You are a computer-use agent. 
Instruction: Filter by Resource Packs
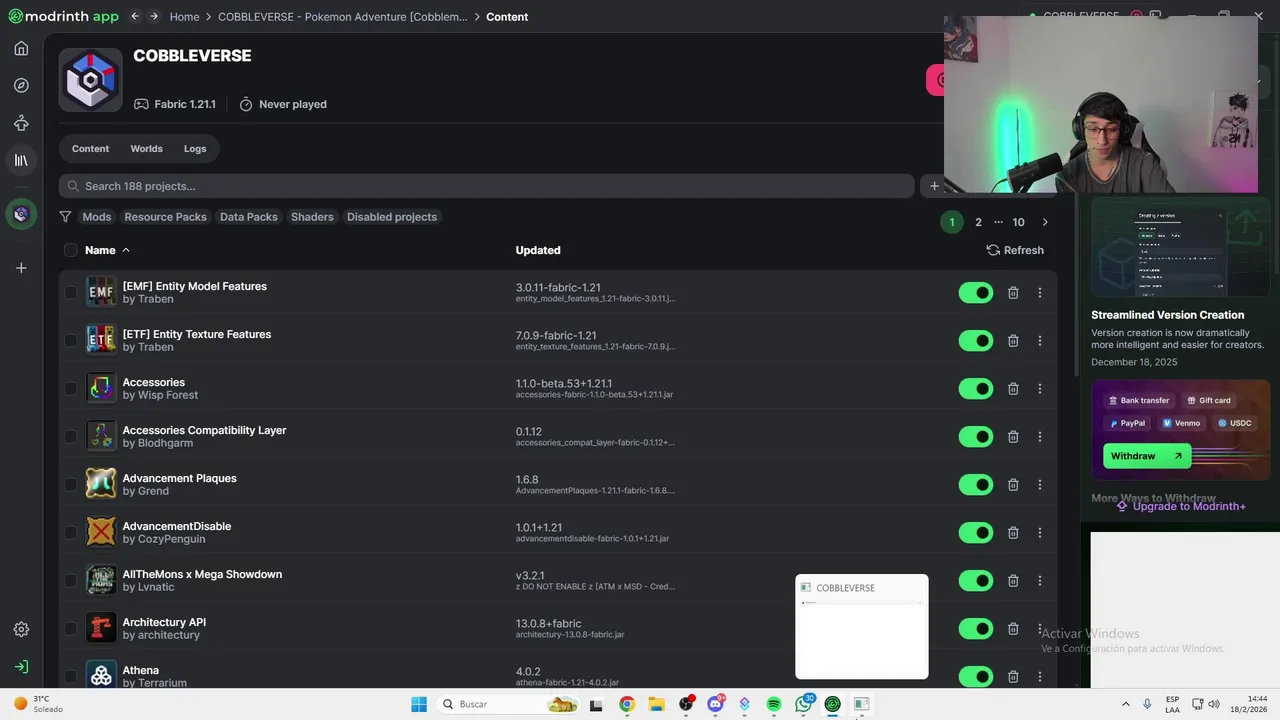(x=165, y=217)
